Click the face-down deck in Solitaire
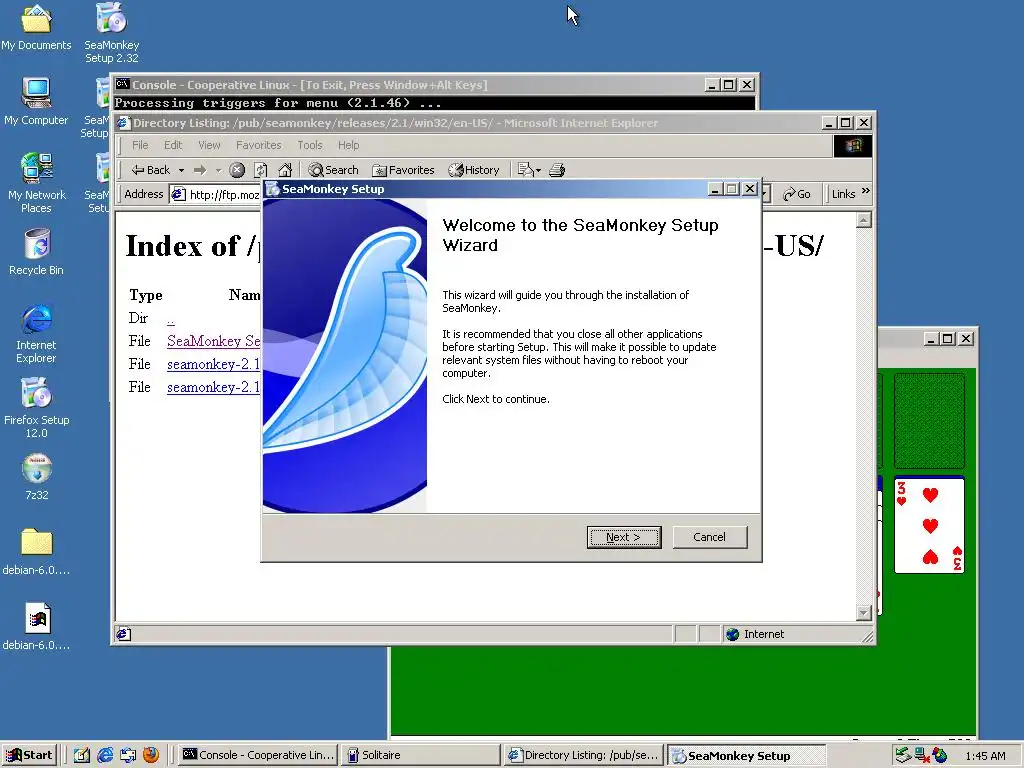The width and height of the screenshot is (1024, 768). tap(929, 421)
